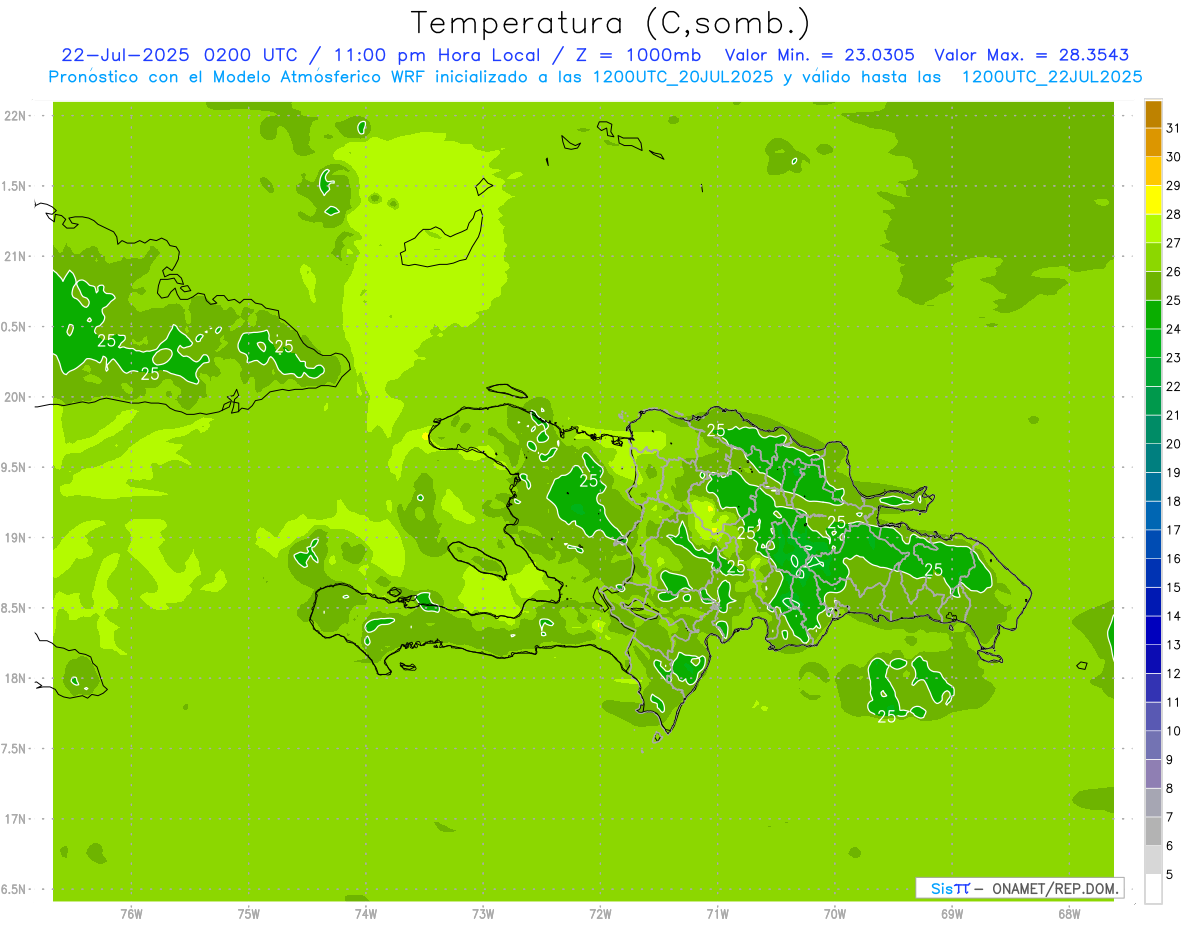Viewport: 1200px width, 927px height.
Task: Click the '68W' longitude label
Action: pos(1069,914)
